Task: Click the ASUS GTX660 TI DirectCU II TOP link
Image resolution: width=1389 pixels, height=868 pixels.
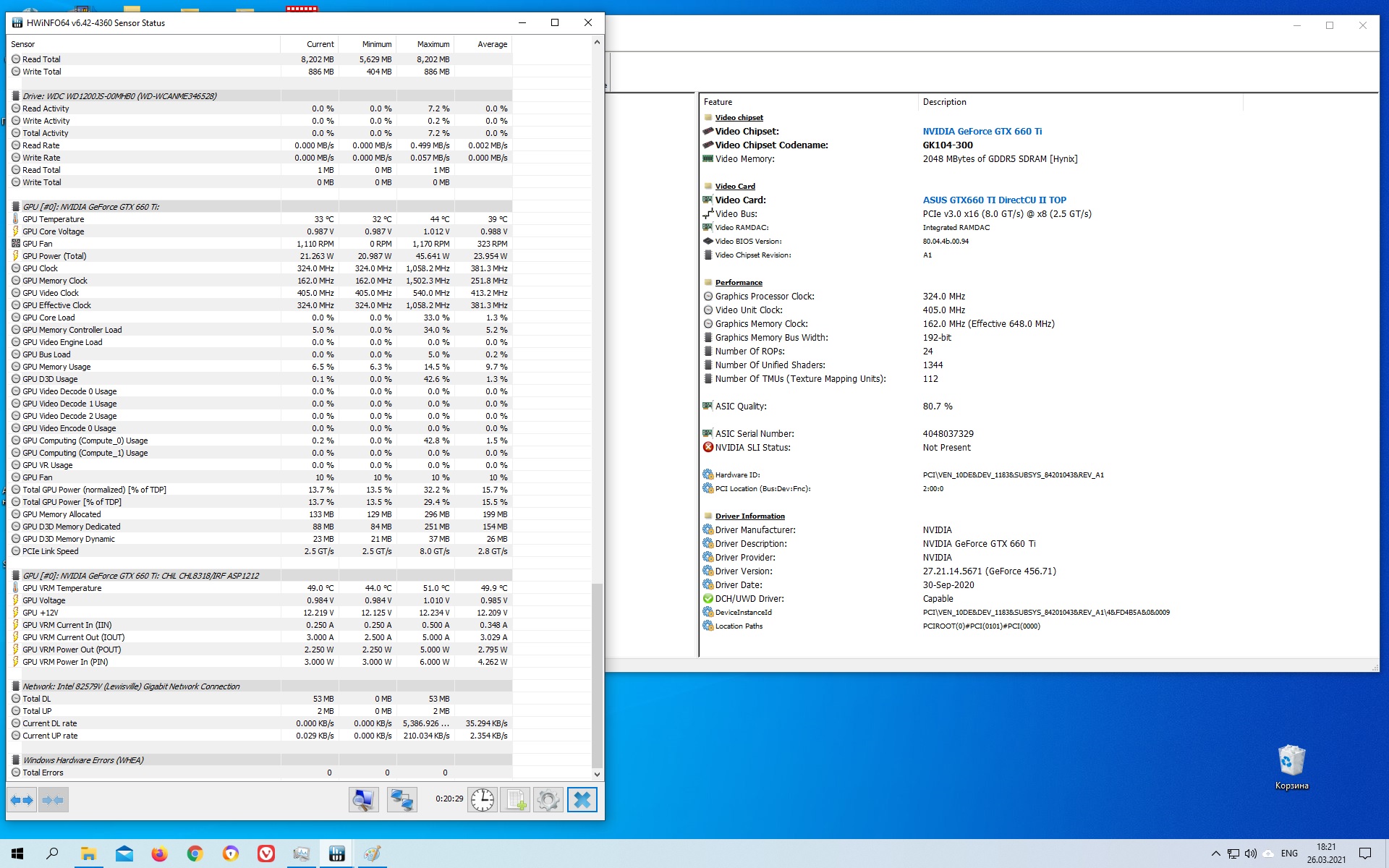Action: click(x=994, y=200)
